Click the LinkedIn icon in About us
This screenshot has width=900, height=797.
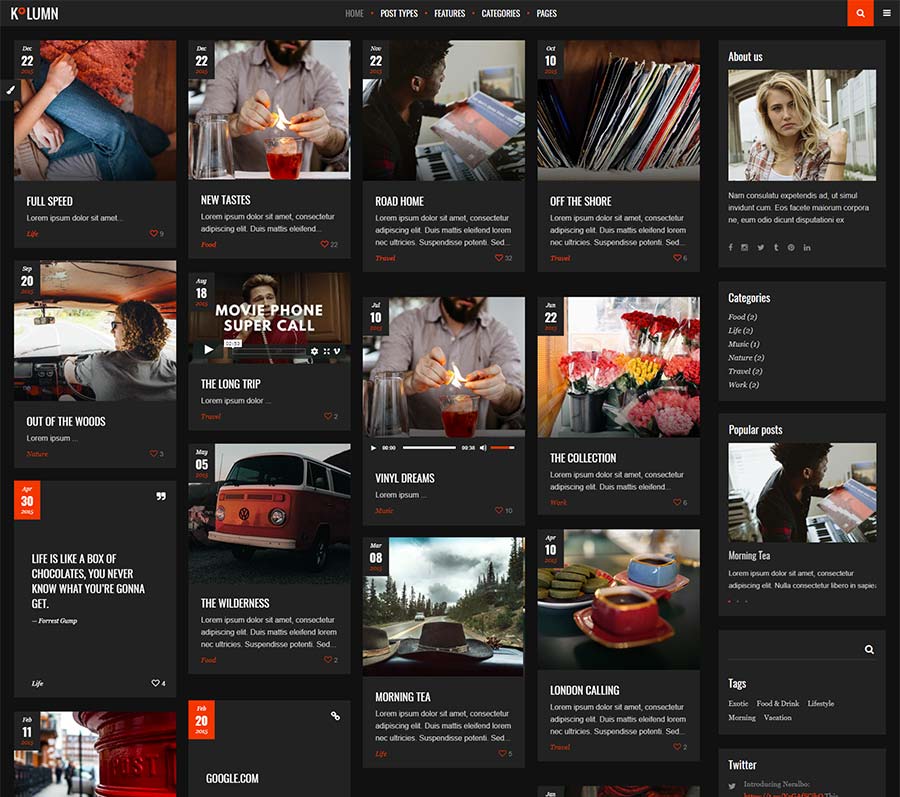click(x=806, y=247)
